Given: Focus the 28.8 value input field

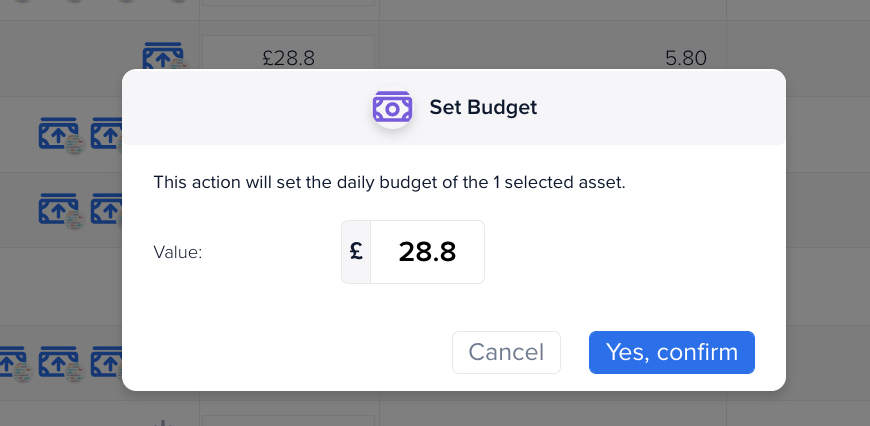Looking at the screenshot, I should click(427, 252).
